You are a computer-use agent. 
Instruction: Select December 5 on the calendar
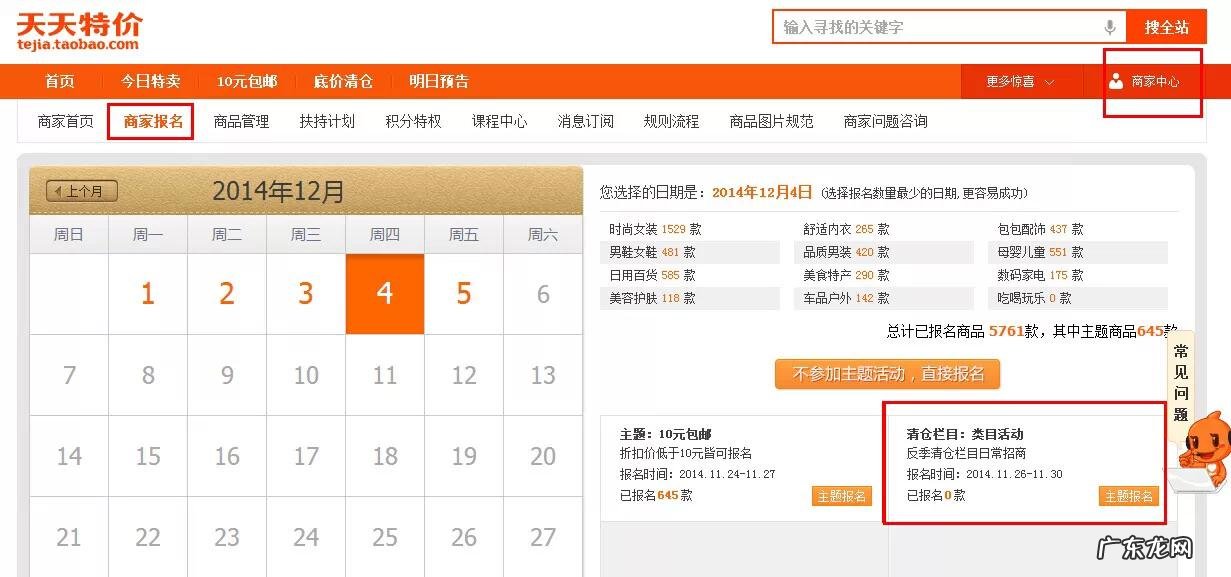pos(463,294)
